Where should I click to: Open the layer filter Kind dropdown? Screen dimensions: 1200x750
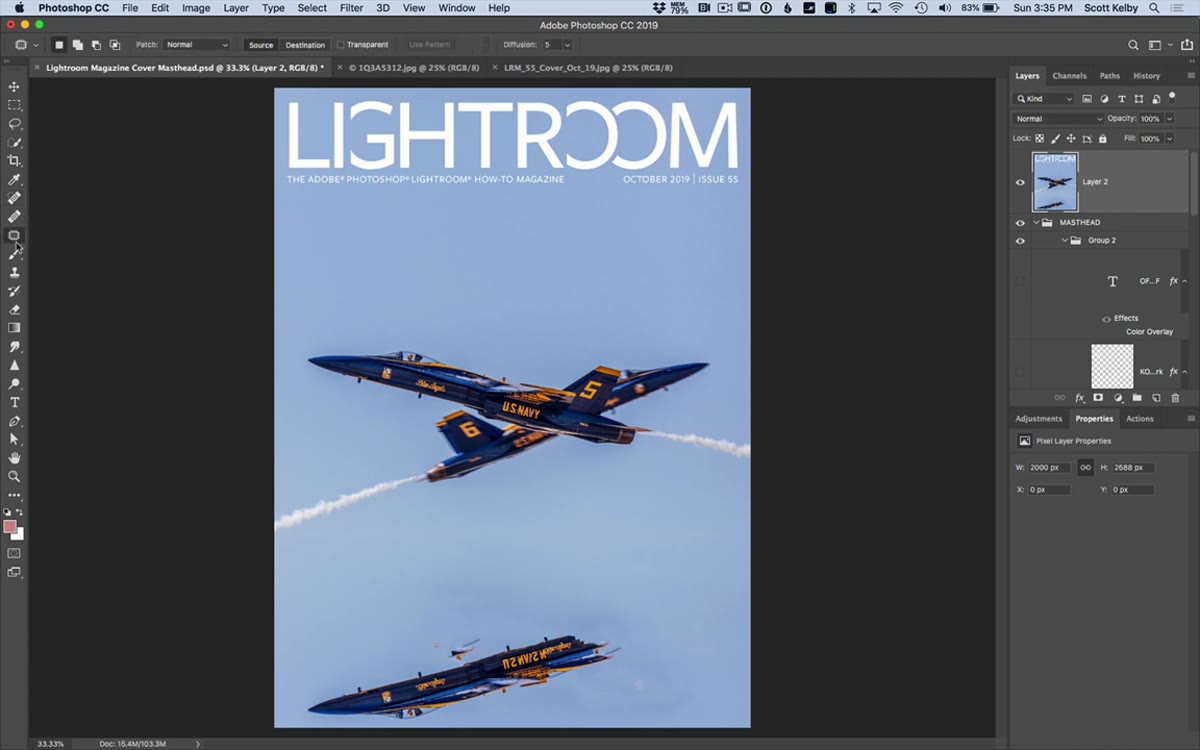point(1044,99)
